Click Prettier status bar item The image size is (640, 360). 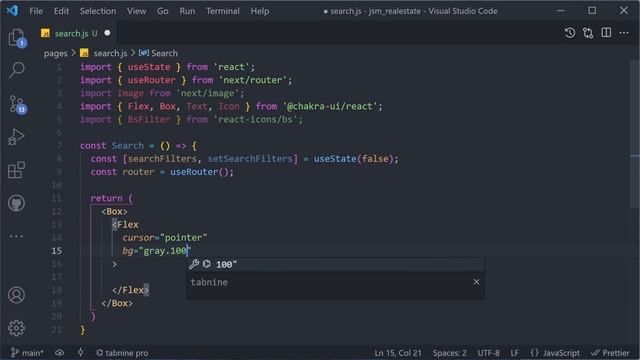tap(611, 353)
